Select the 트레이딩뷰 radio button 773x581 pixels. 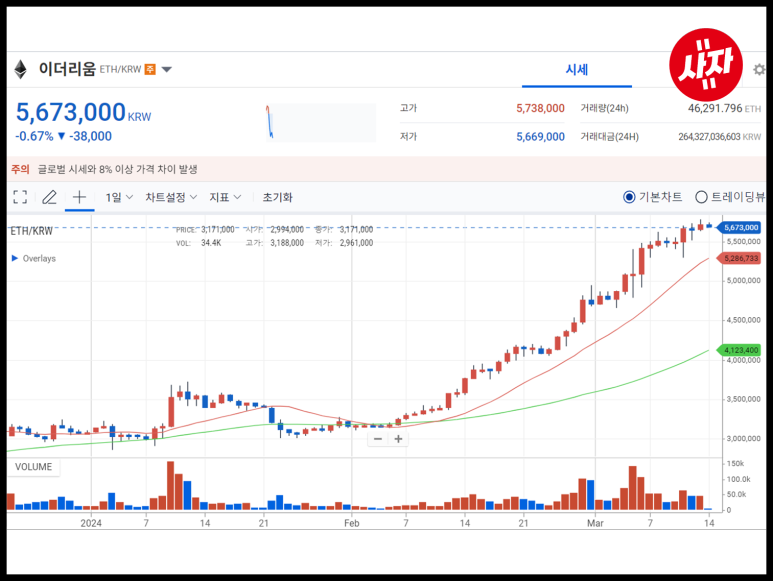pyautogui.click(x=701, y=197)
